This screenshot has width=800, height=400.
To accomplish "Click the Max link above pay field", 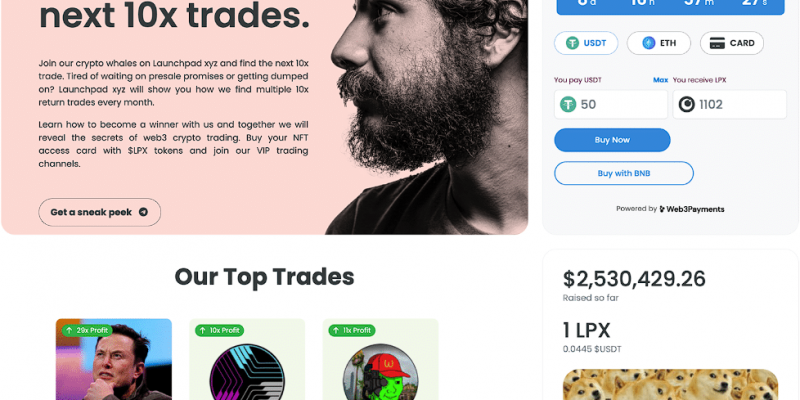I will pos(660,80).
